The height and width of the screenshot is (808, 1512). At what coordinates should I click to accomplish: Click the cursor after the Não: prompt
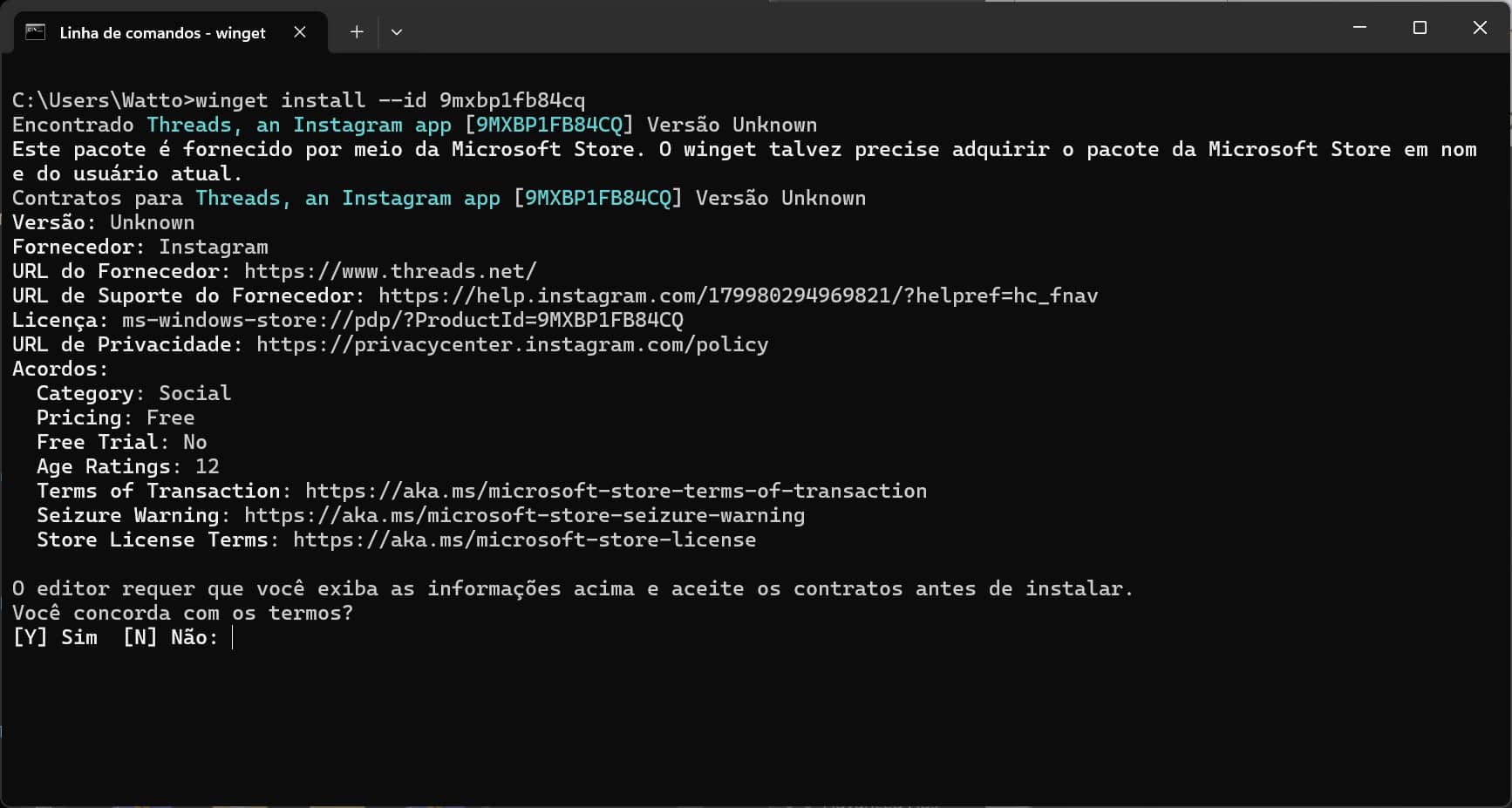click(233, 638)
